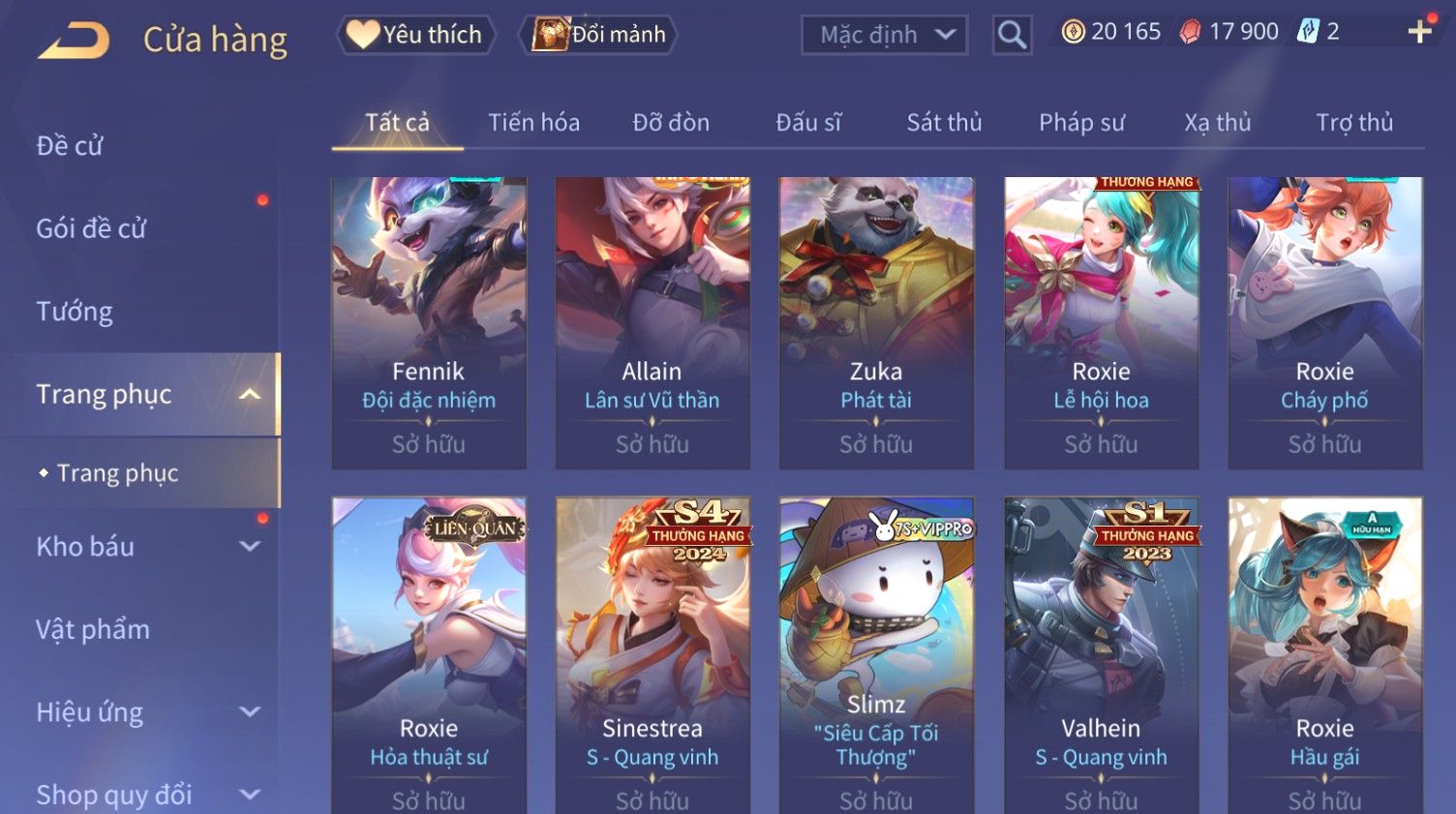
Task: Tap the plus icon to add currency
Action: [1420, 32]
